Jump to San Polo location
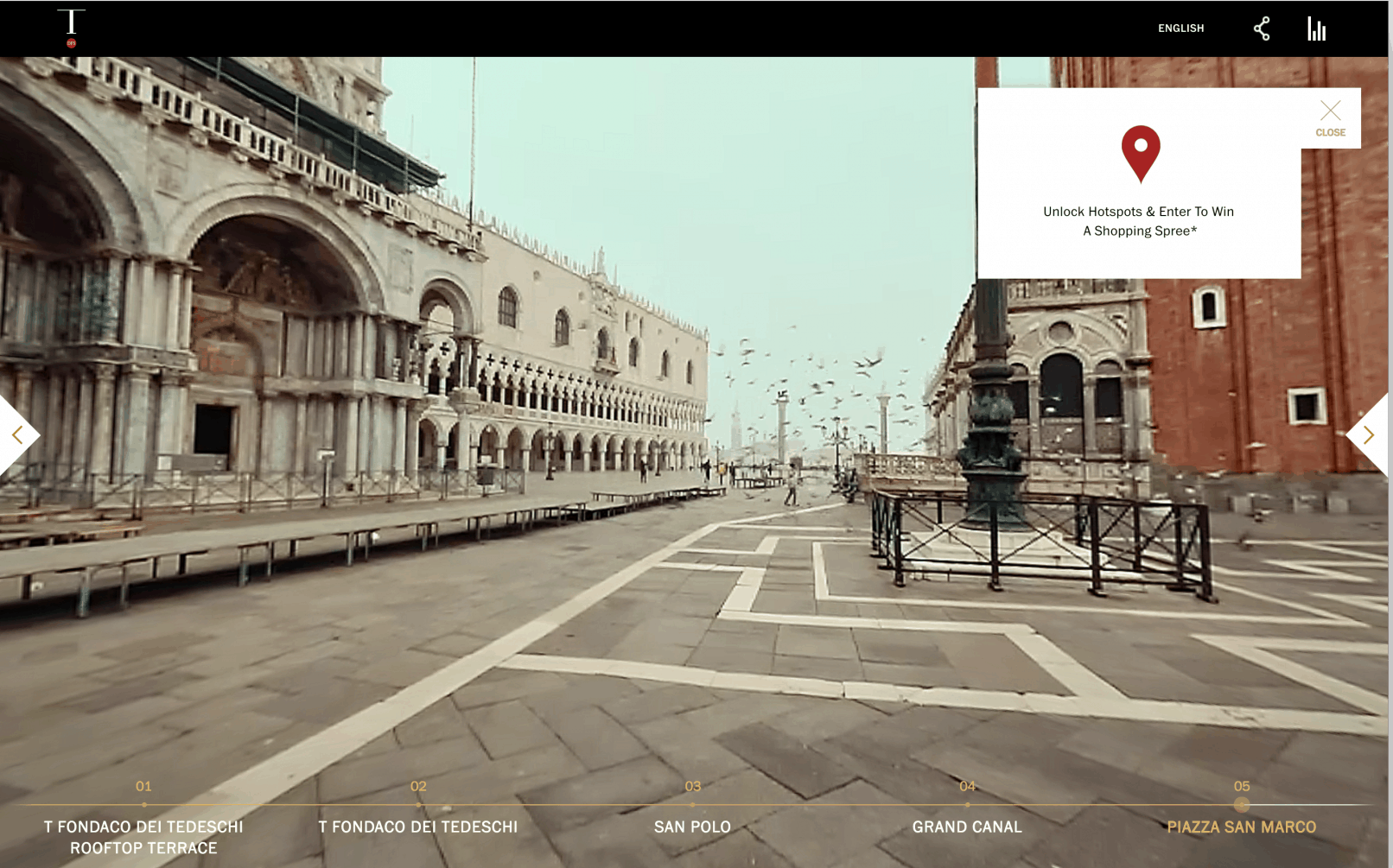Image resolution: width=1393 pixels, height=868 pixels. pos(692,827)
